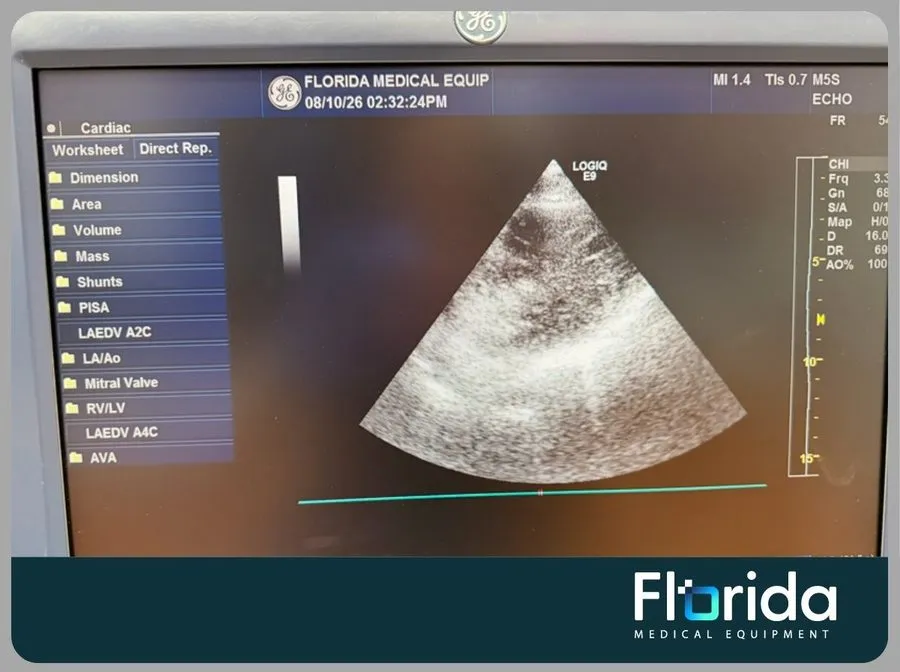Click the M5S probe label
Image resolution: width=900 pixels, height=672 pixels.
point(826,80)
